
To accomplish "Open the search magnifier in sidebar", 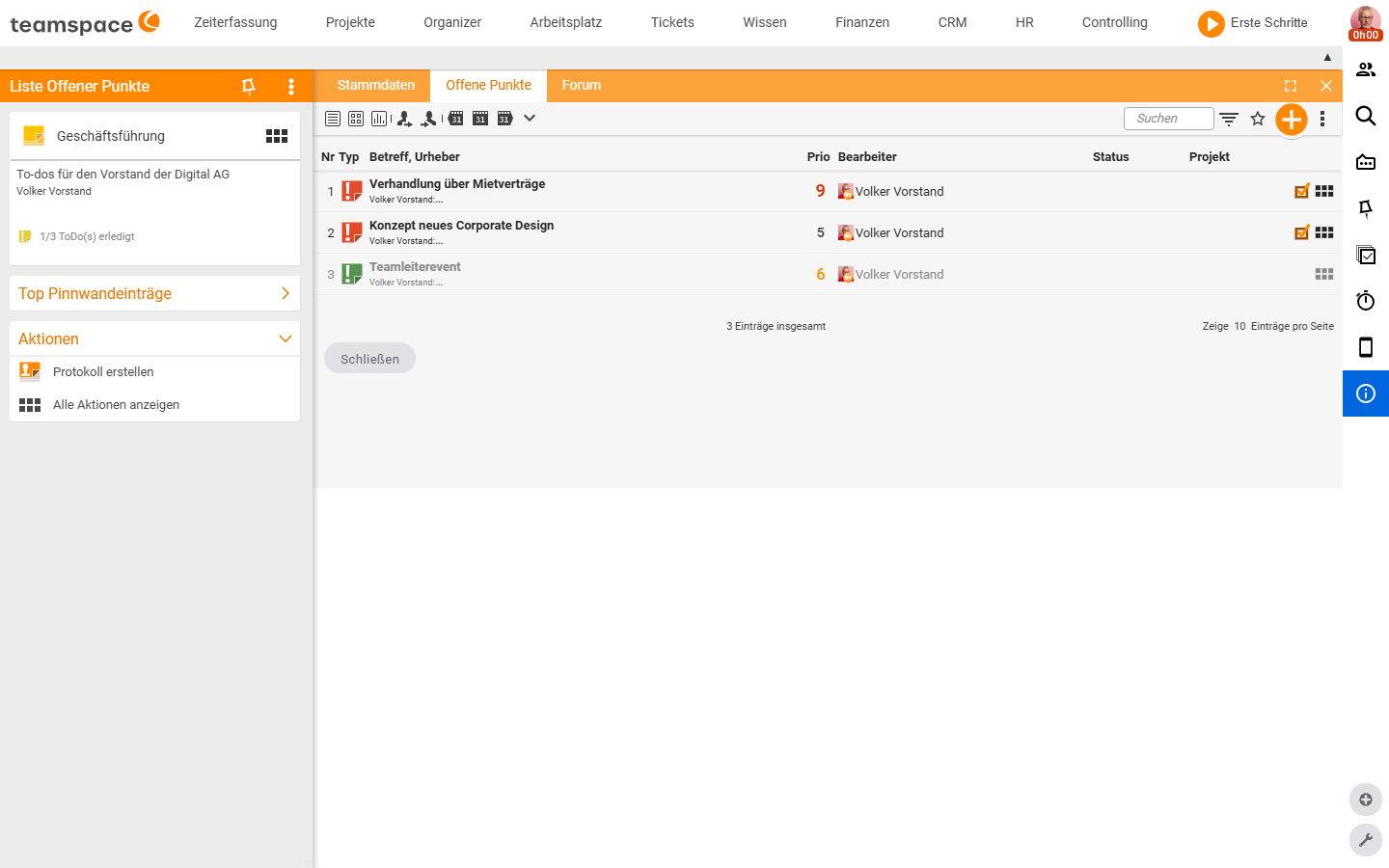I will click(x=1366, y=116).
